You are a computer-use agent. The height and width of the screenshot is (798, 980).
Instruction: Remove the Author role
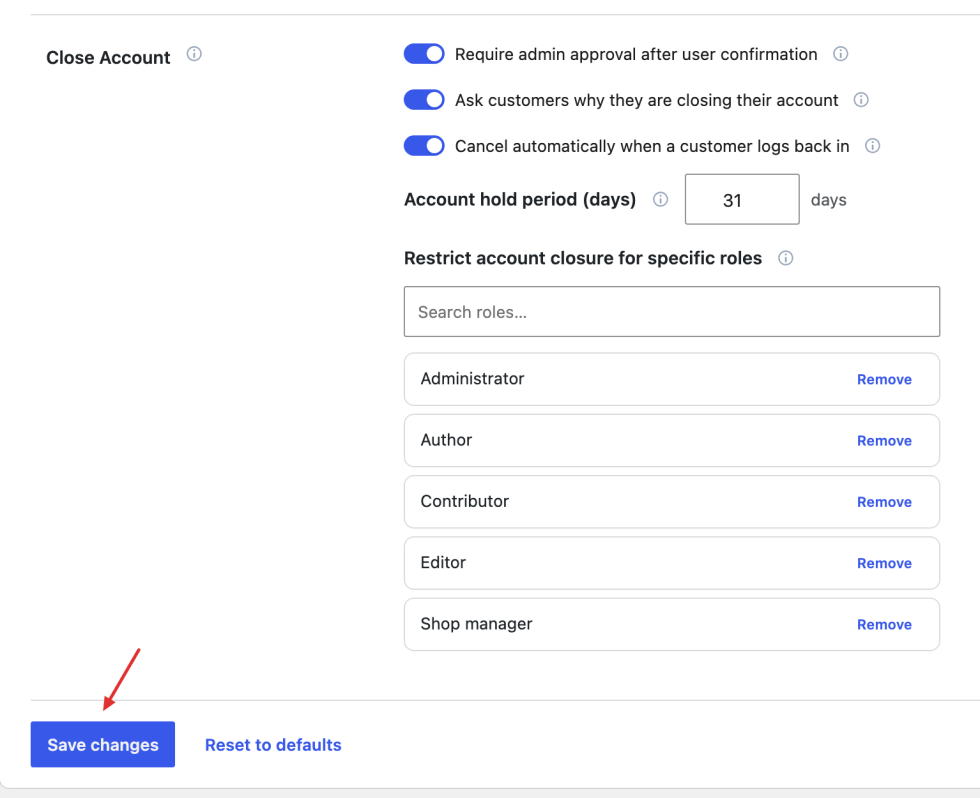pos(884,441)
